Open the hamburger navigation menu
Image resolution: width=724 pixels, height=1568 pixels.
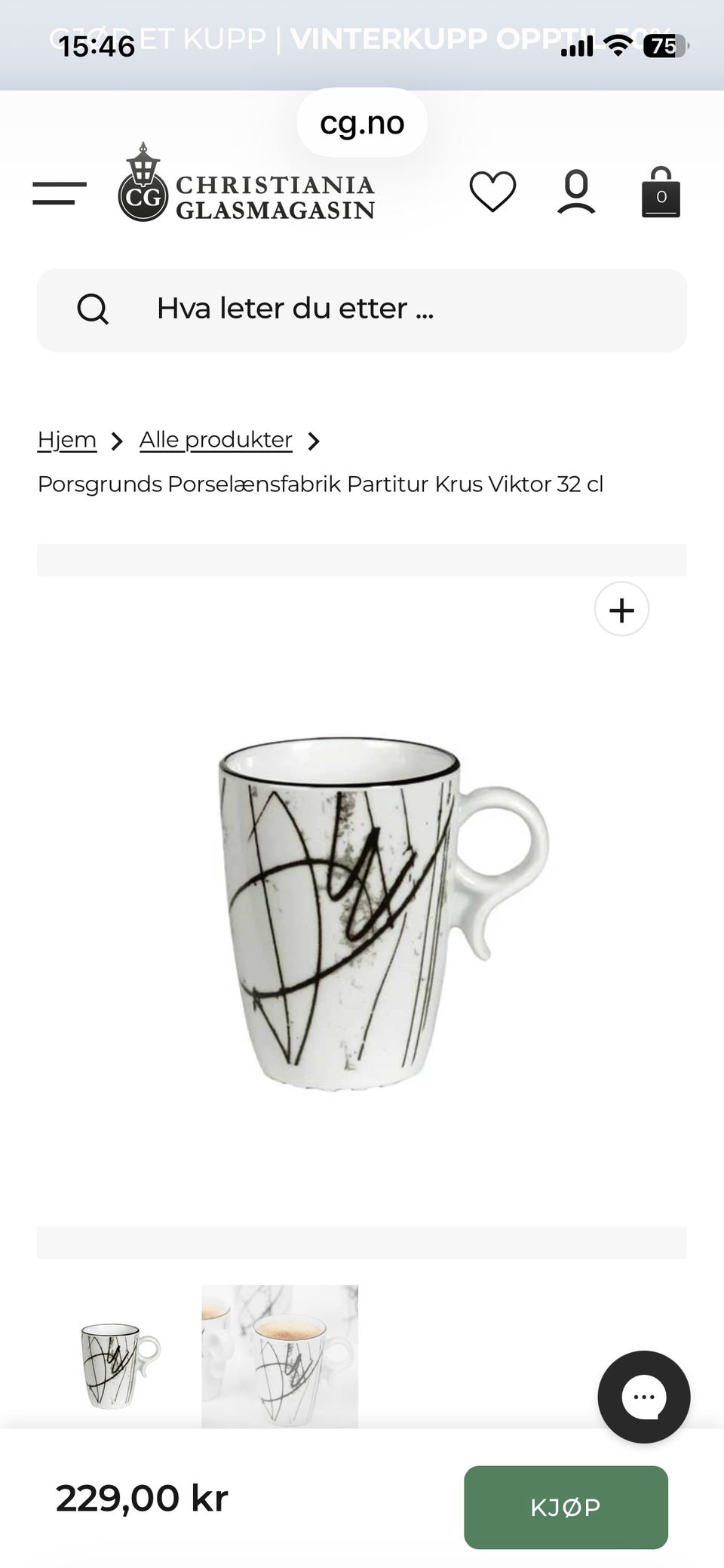(x=60, y=193)
